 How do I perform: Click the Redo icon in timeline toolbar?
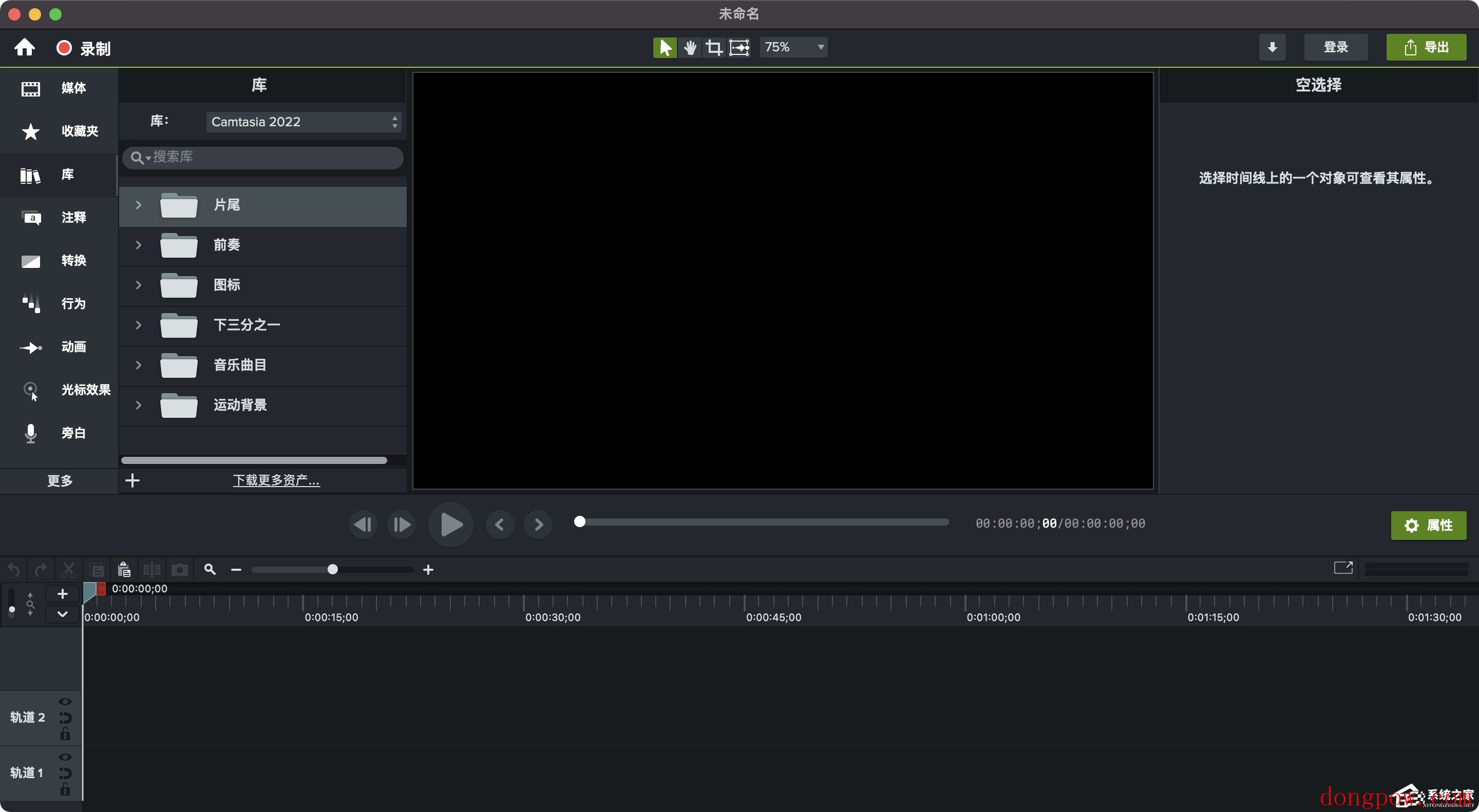41,570
